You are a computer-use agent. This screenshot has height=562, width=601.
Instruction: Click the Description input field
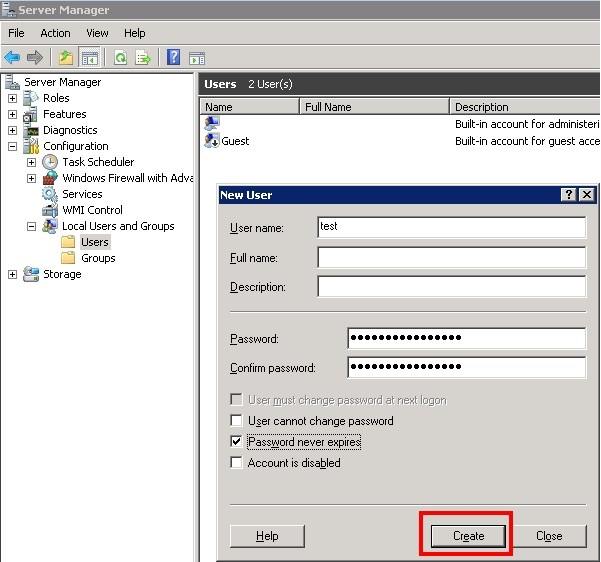pos(452,286)
